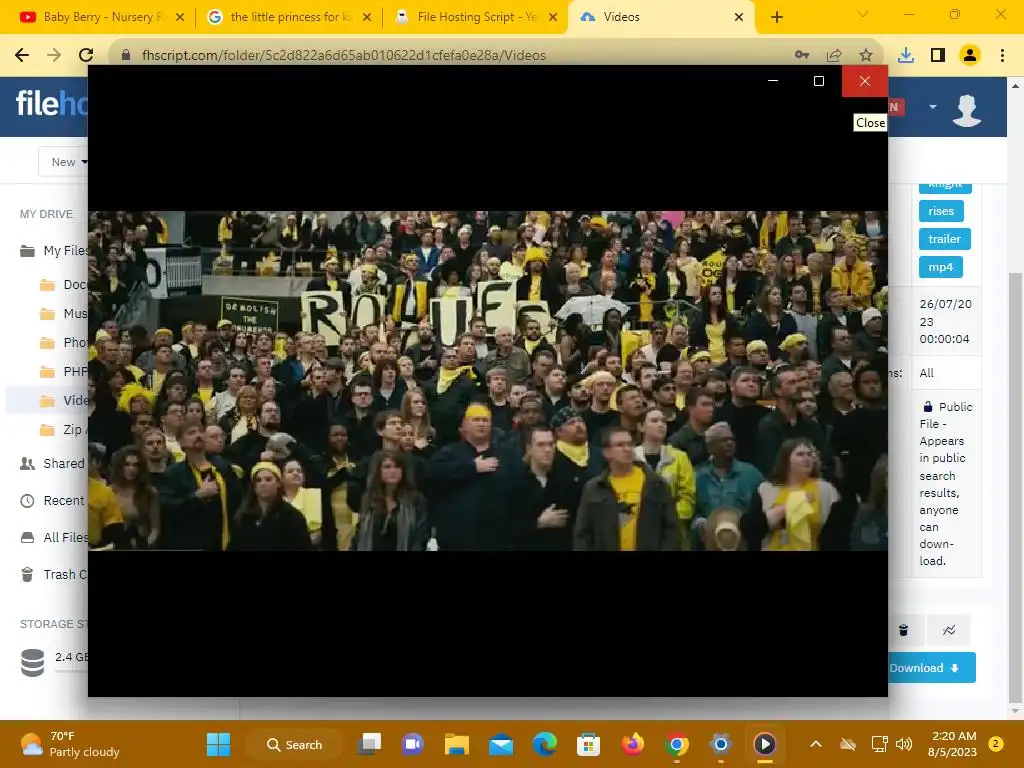Screen dimensions: 1024x768
Task: Open the clock and date panel
Action: [953, 744]
